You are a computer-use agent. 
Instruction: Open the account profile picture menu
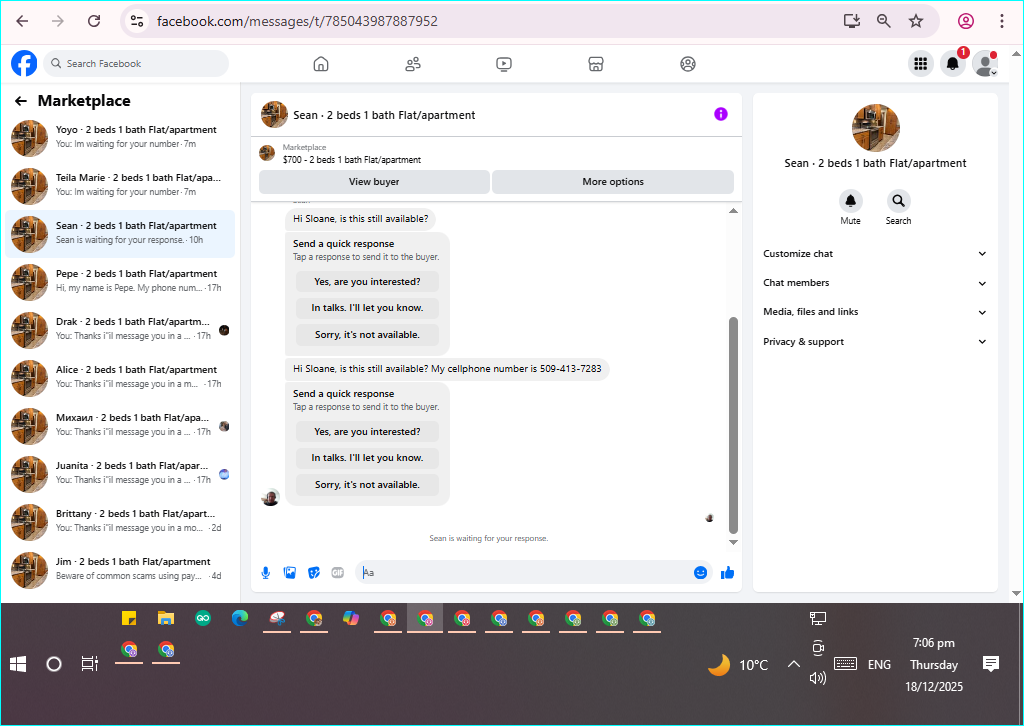coord(985,63)
